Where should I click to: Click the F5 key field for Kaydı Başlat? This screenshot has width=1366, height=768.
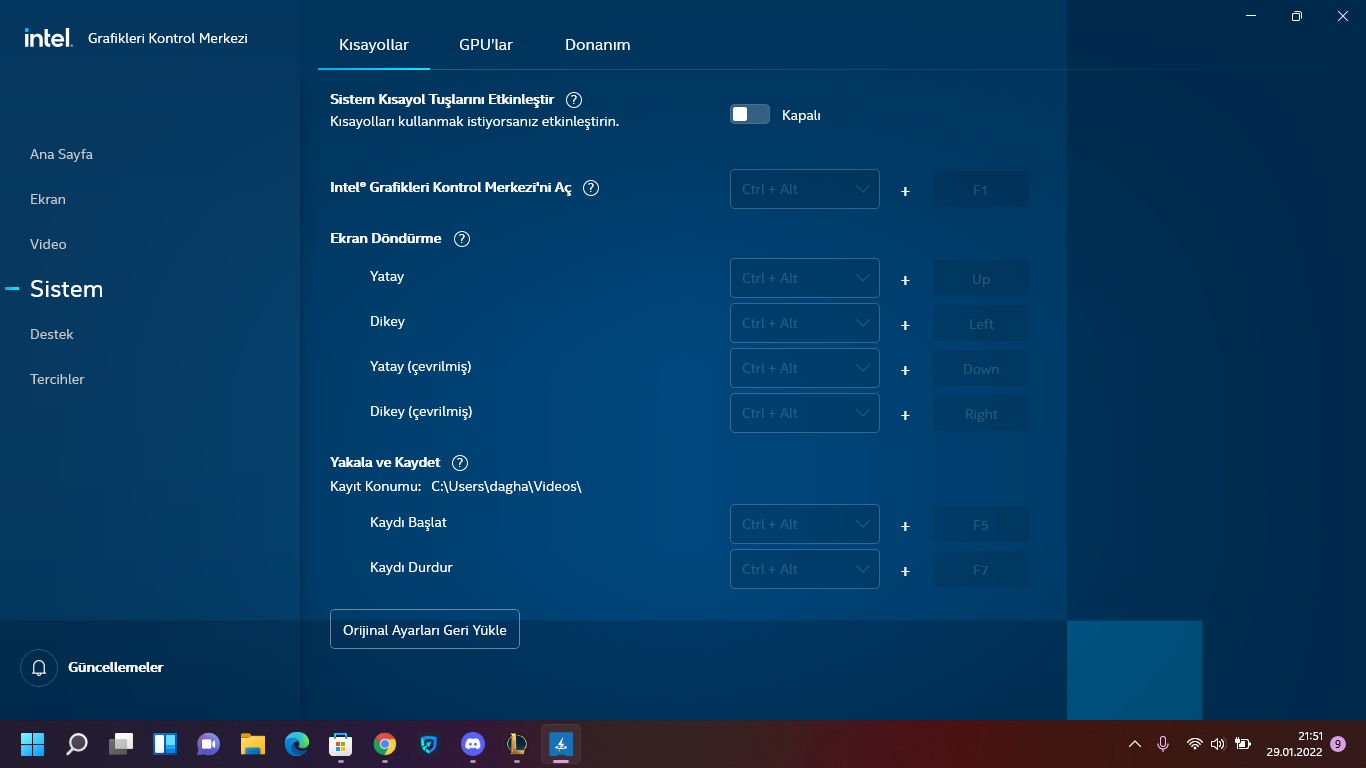coord(981,524)
